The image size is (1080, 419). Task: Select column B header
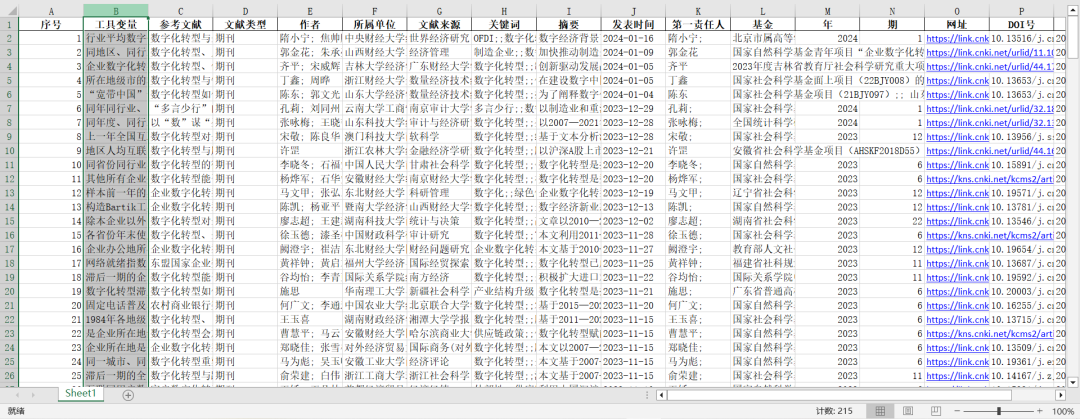[x=116, y=10]
